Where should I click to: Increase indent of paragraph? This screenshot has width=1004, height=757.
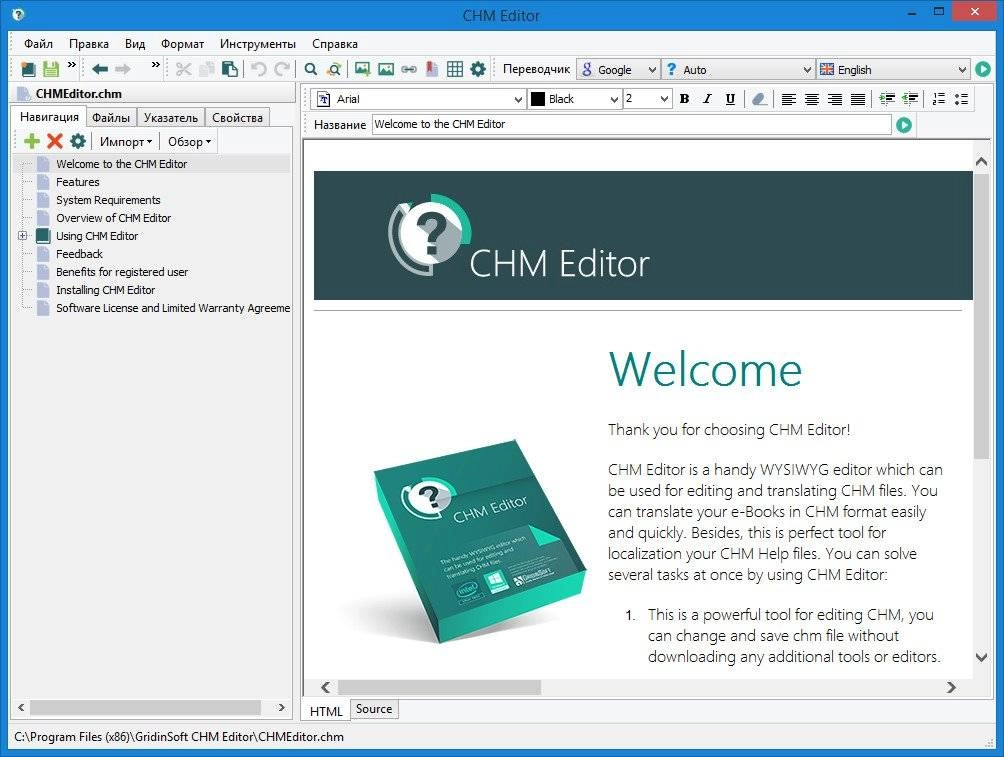887,99
